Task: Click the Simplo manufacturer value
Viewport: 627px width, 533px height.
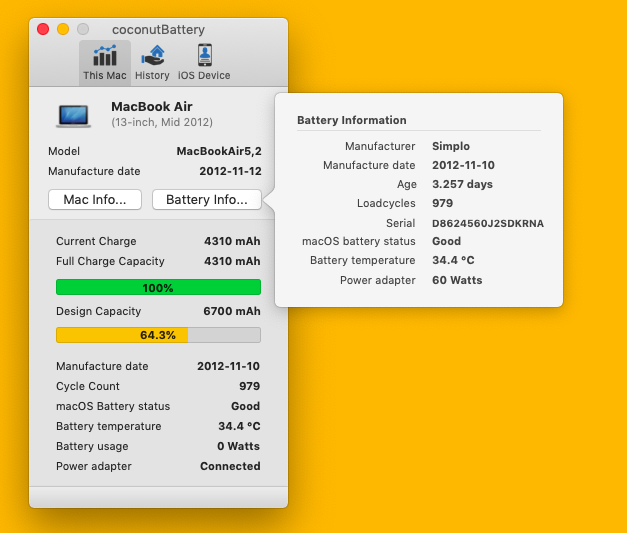Action: pyautogui.click(x=452, y=146)
